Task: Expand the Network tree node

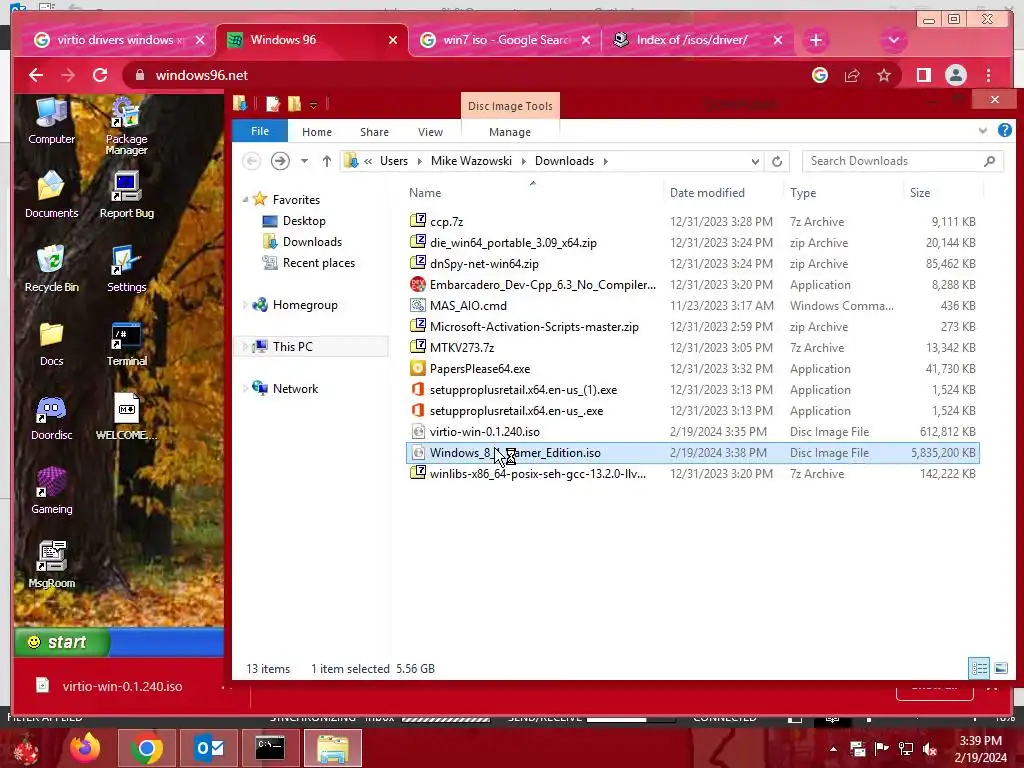Action: pyautogui.click(x=246, y=389)
